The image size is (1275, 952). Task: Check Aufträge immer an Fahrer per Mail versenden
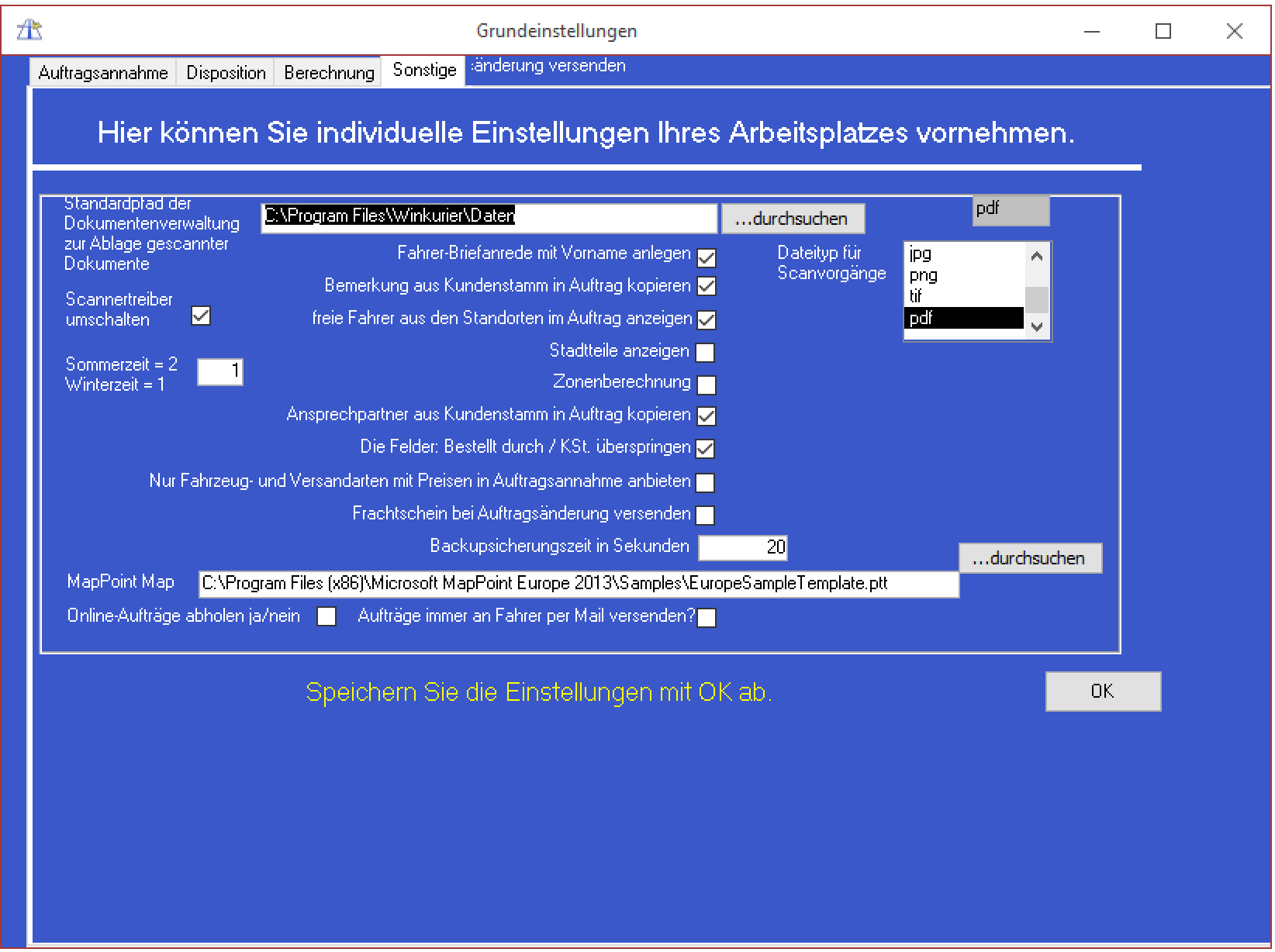coord(707,618)
